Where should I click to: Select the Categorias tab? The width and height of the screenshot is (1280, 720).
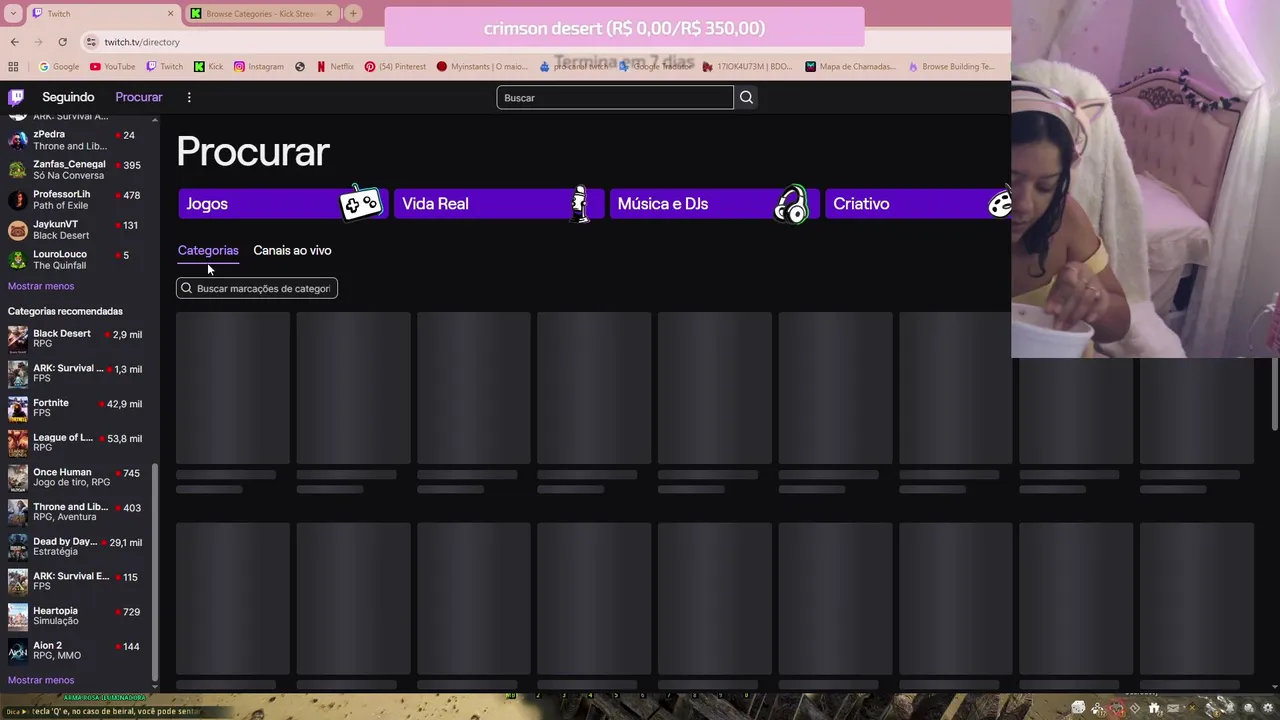[x=208, y=250]
